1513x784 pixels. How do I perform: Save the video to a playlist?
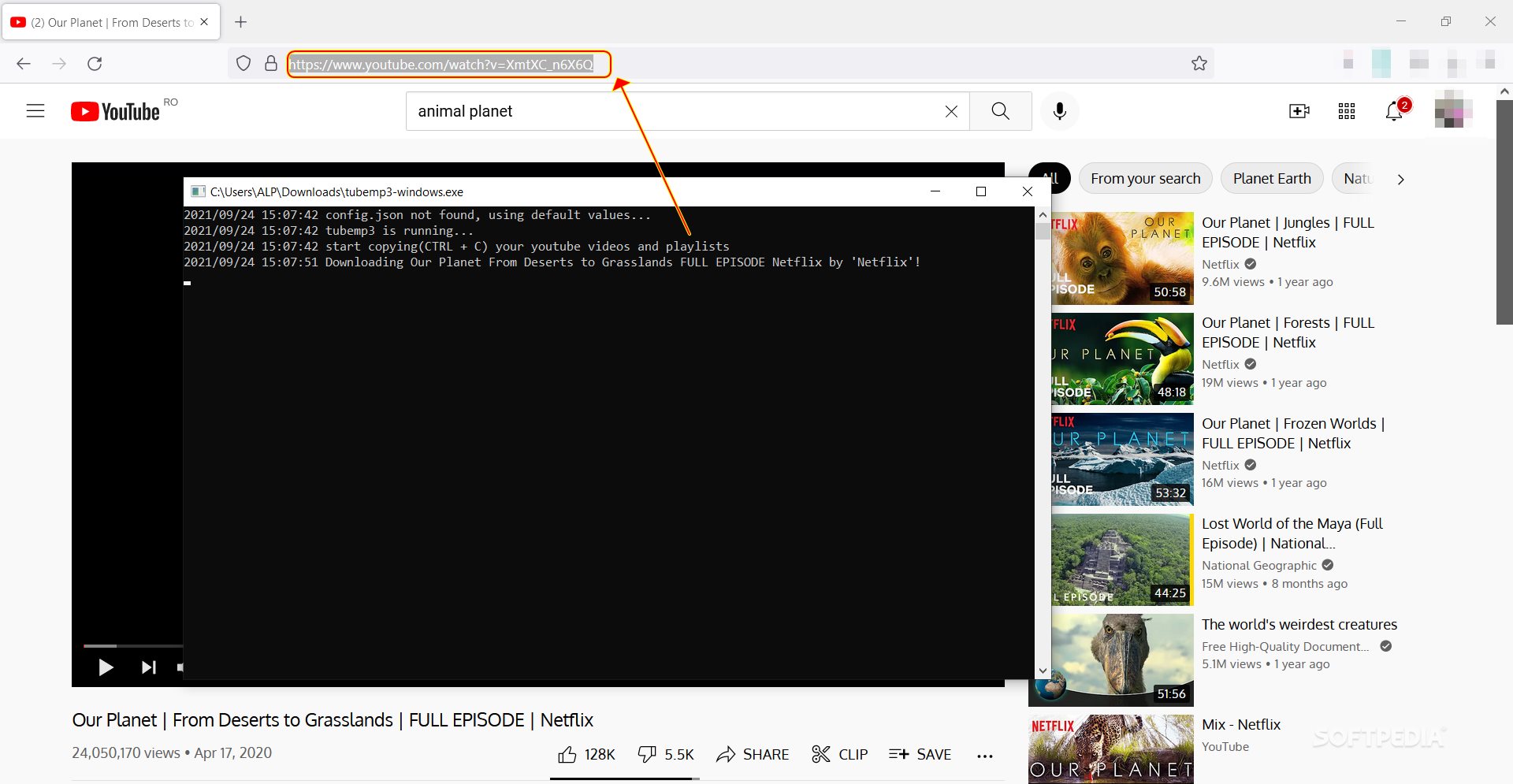click(x=920, y=754)
